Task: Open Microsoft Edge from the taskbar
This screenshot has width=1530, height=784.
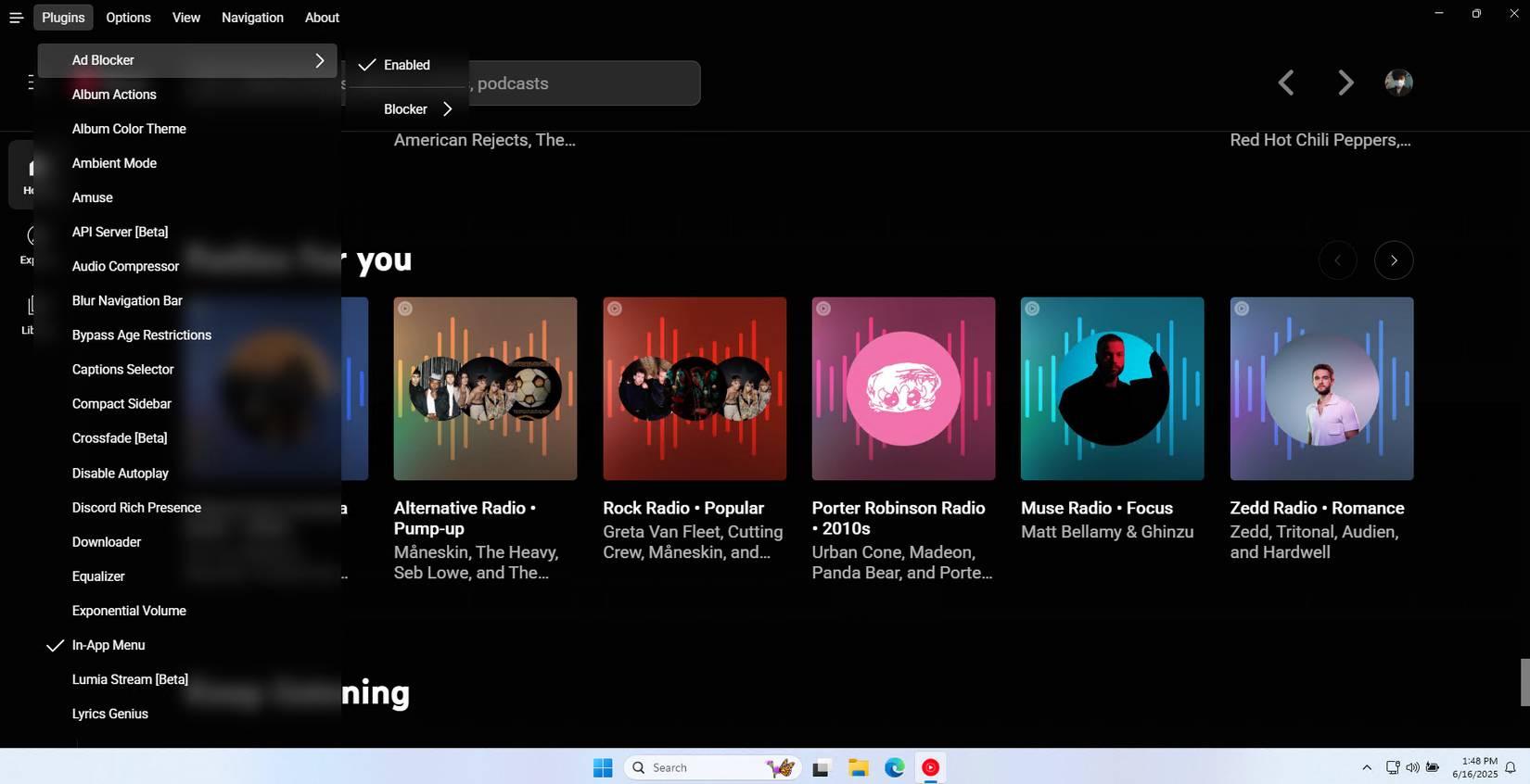Action: click(x=894, y=767)
